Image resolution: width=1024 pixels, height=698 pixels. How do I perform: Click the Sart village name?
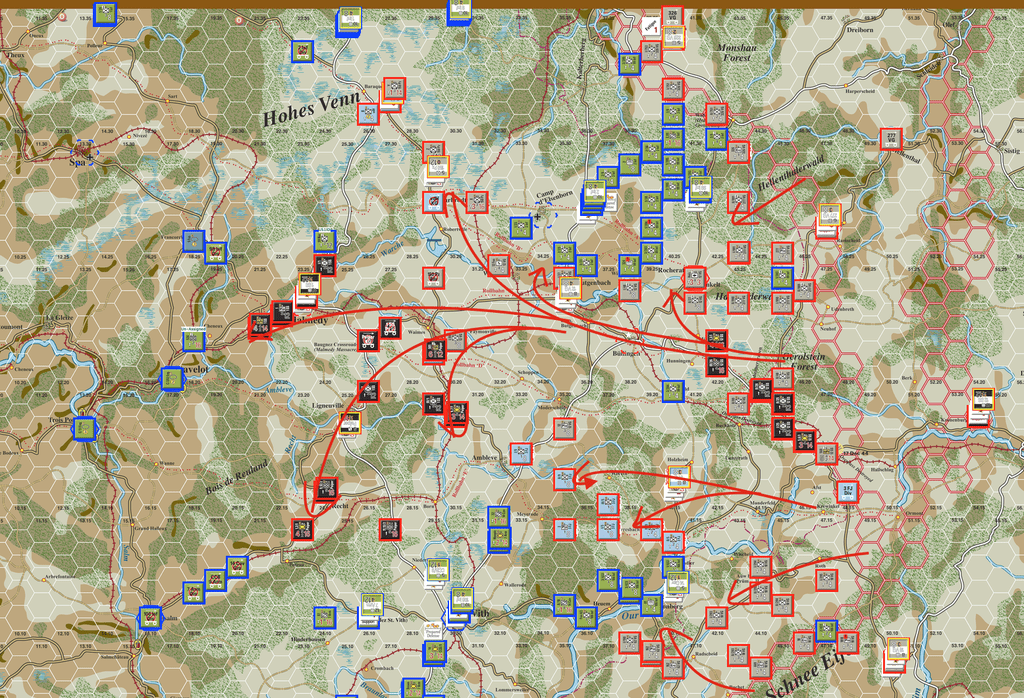[172, 96]
